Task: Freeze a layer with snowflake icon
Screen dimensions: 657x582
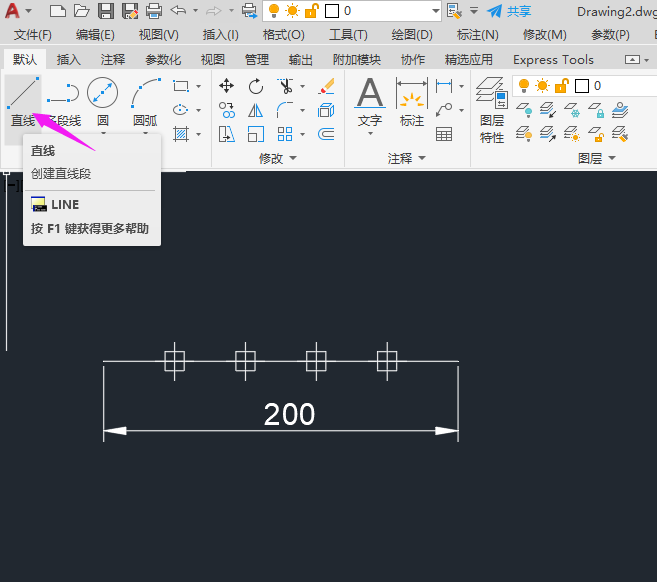Action: (572, 110)
